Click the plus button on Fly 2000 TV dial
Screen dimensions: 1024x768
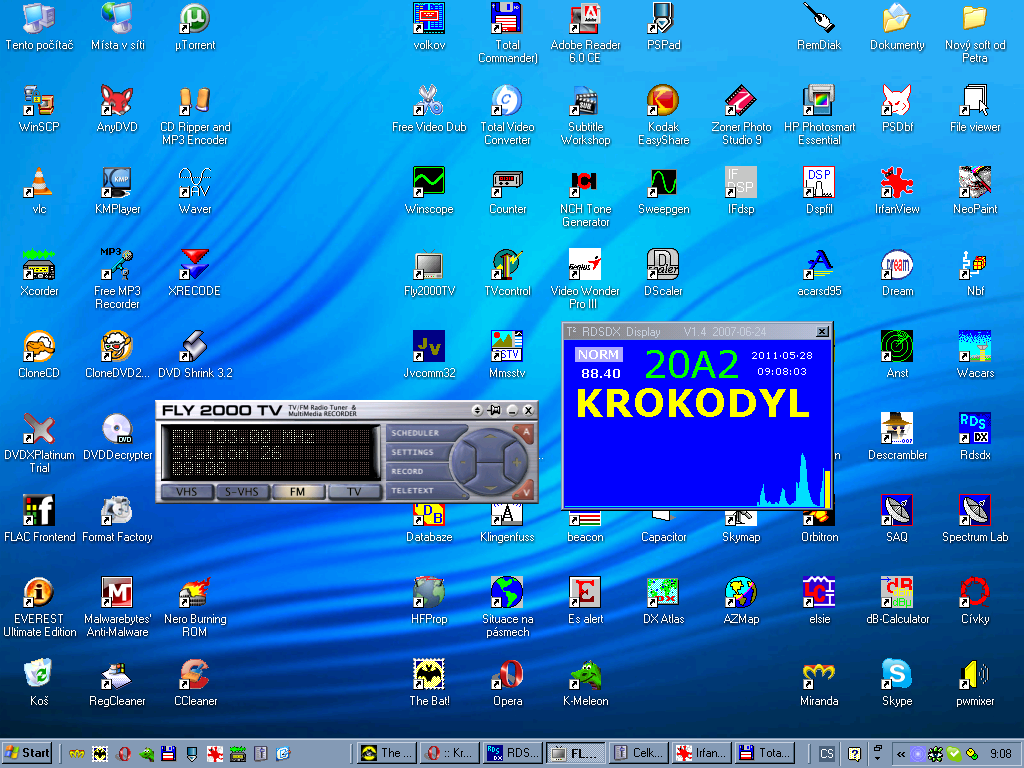point(517,462)
